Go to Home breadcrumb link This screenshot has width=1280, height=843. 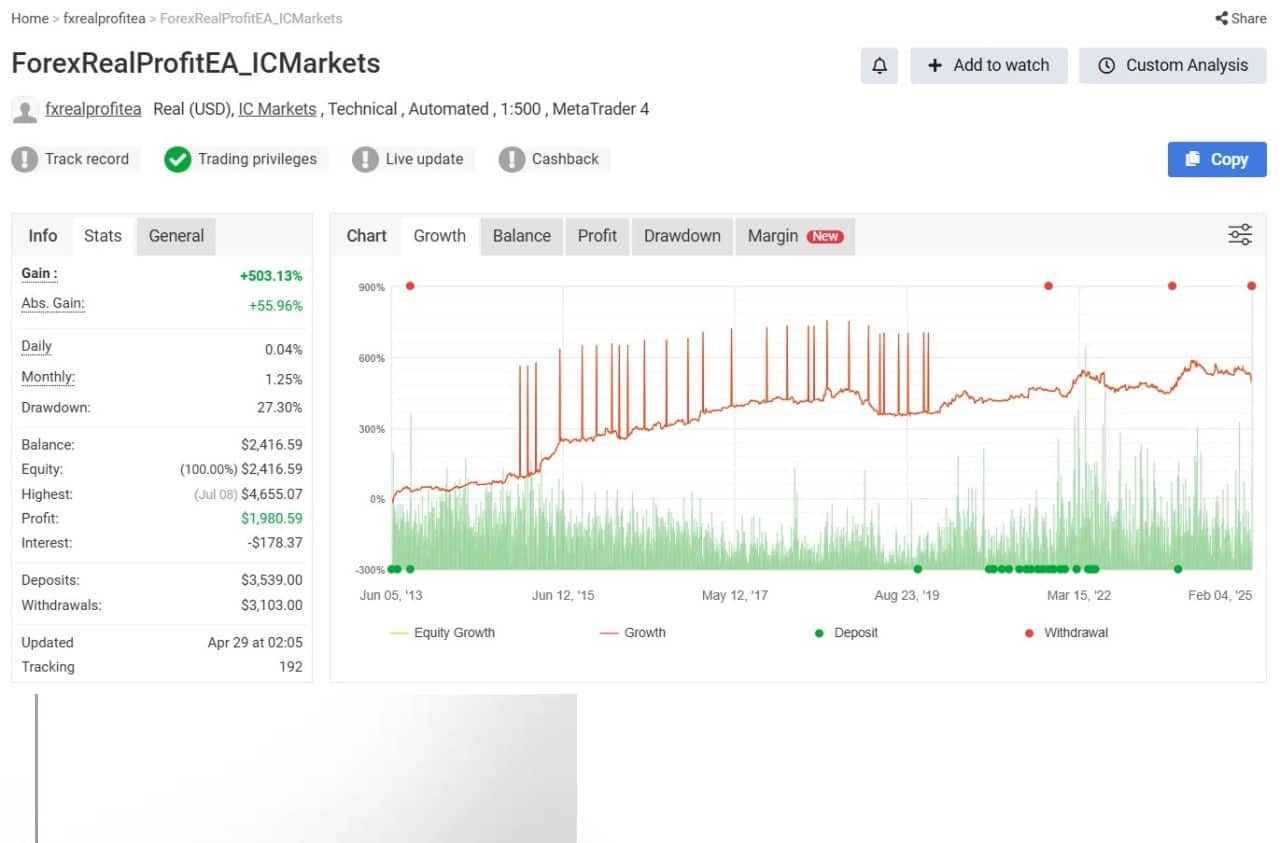tap(30, 18)
